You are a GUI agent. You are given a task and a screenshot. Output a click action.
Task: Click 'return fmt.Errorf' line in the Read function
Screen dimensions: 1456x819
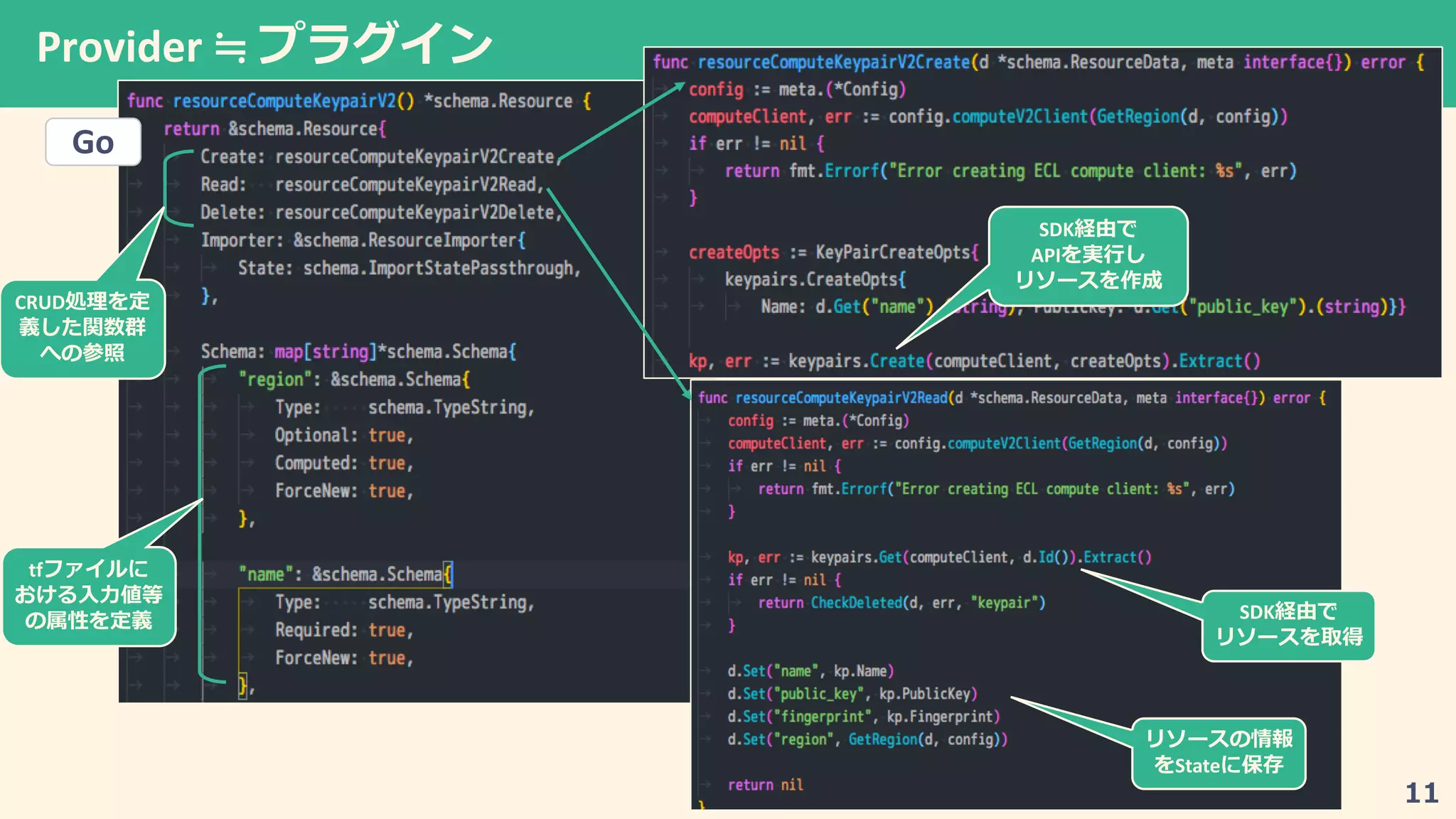[997, 488]
